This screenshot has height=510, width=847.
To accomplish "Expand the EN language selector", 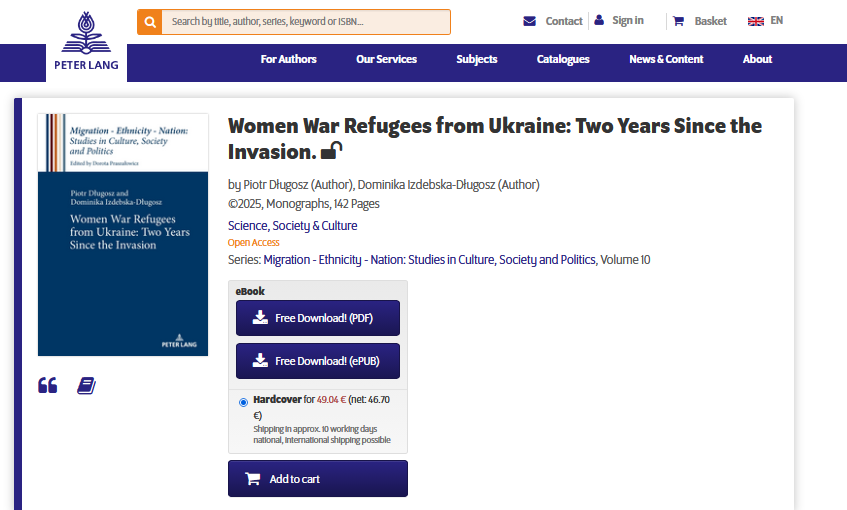I will pyautogui.click(x=777, y=20).
